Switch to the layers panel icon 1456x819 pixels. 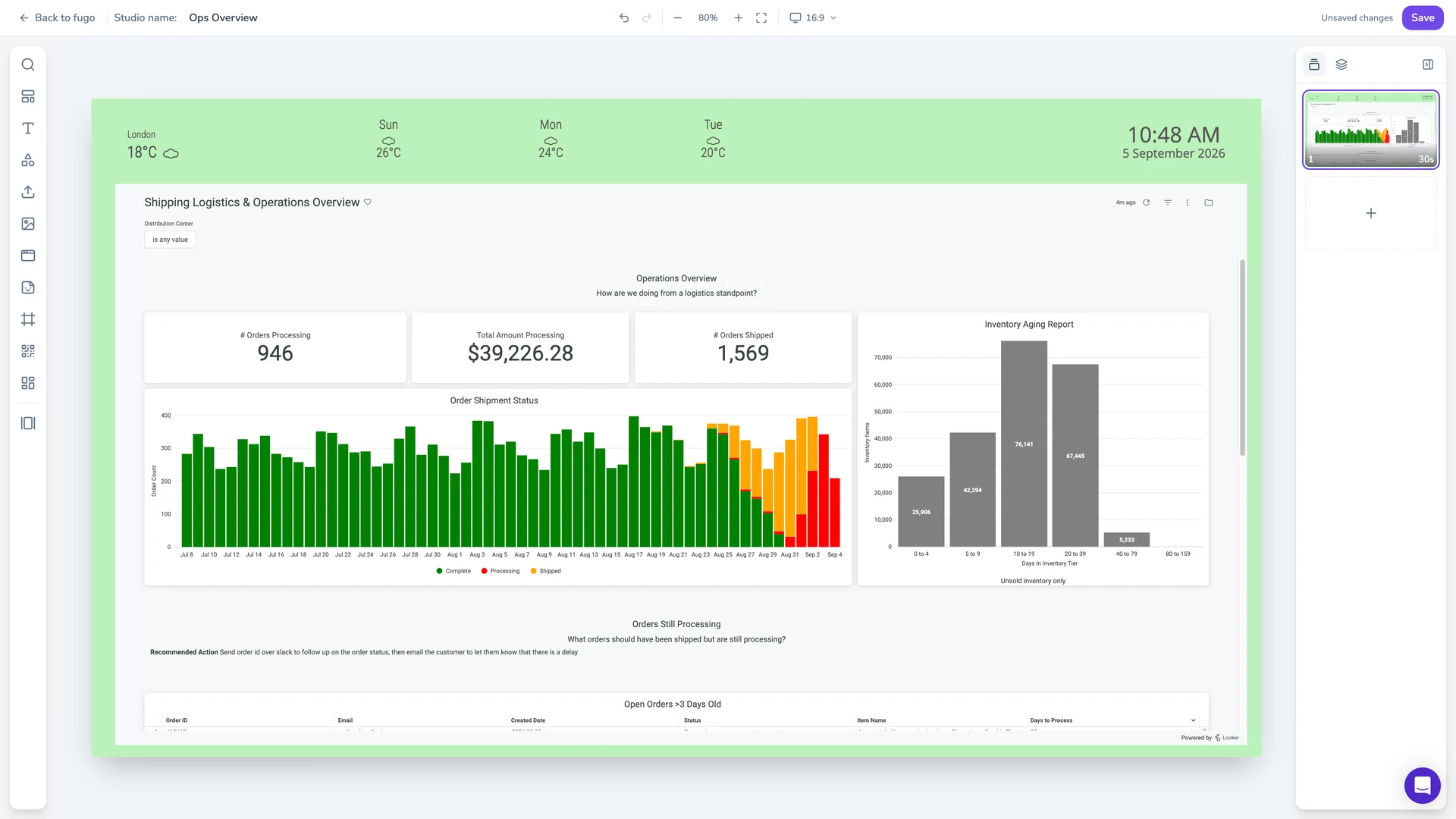1341,64
